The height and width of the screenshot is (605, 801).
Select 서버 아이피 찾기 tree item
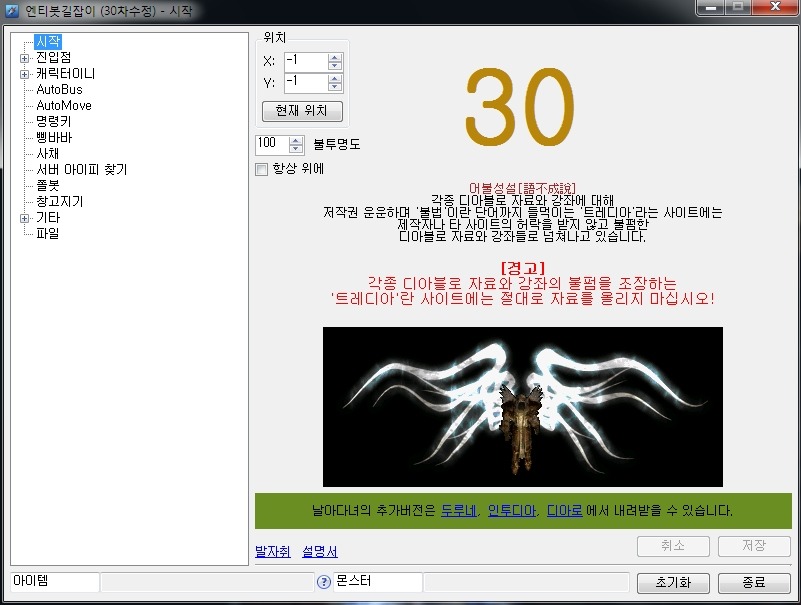pyautogui.click(x=82, y=170)
